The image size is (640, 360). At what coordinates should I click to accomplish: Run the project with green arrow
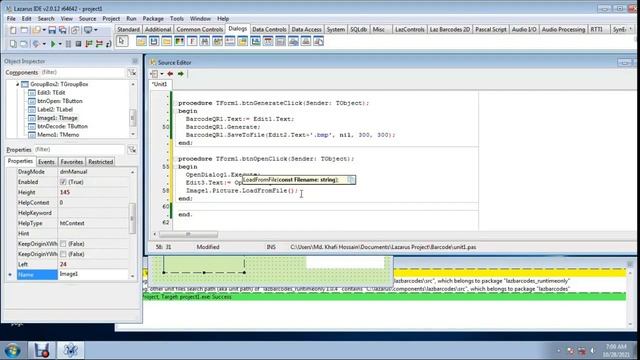coord(53,44)
